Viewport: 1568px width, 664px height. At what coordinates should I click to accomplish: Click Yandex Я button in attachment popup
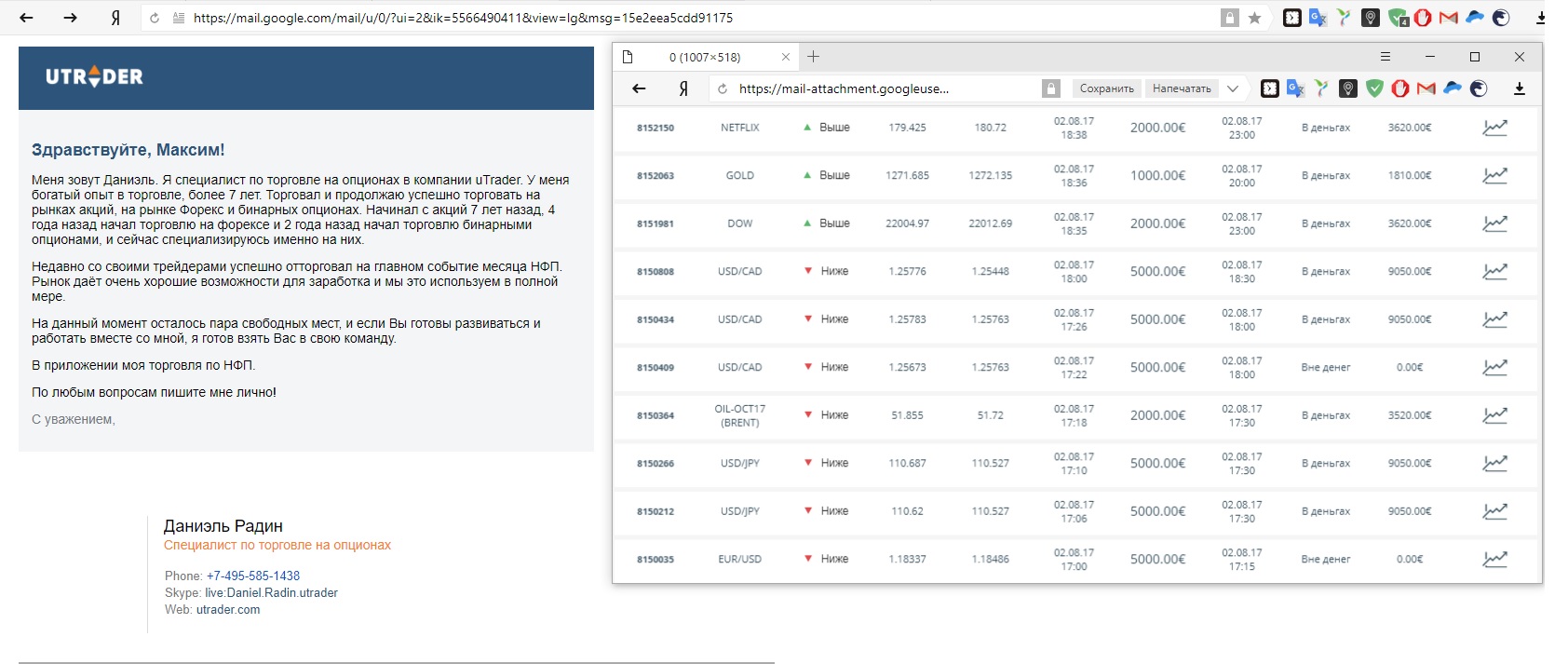click(x=683, y=88)
